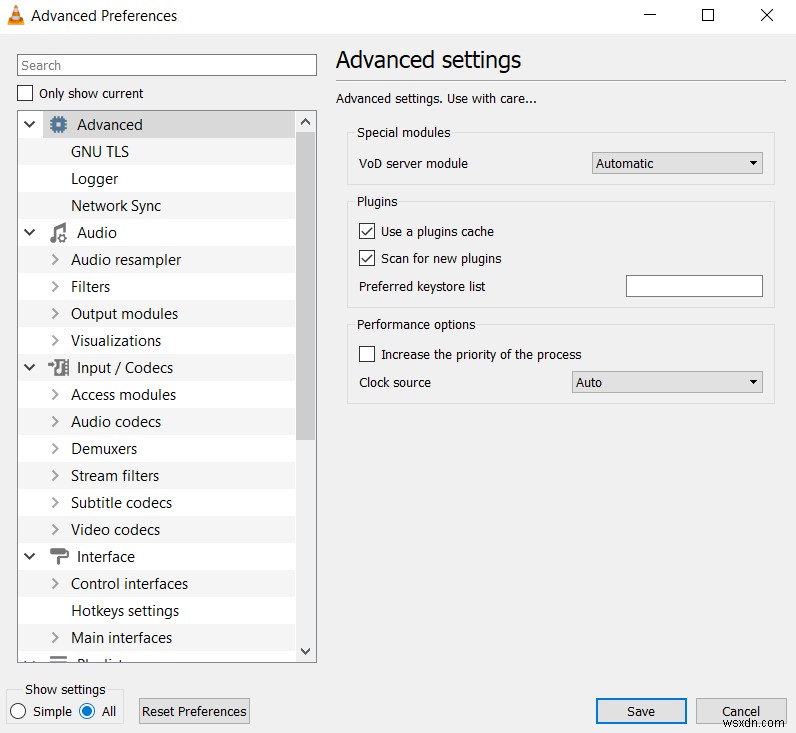
Task: Collapse the Advanced tree section
Action: (30, 124)
